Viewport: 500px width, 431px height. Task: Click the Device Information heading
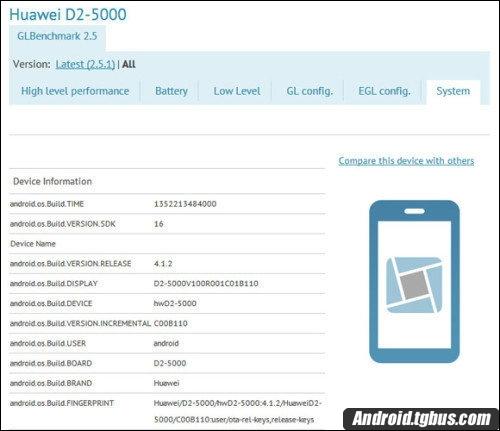[52, 181]
